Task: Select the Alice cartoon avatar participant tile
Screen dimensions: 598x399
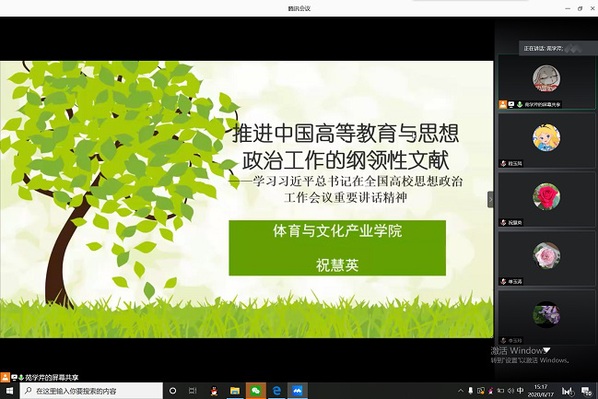Action: tap(546, 140)
